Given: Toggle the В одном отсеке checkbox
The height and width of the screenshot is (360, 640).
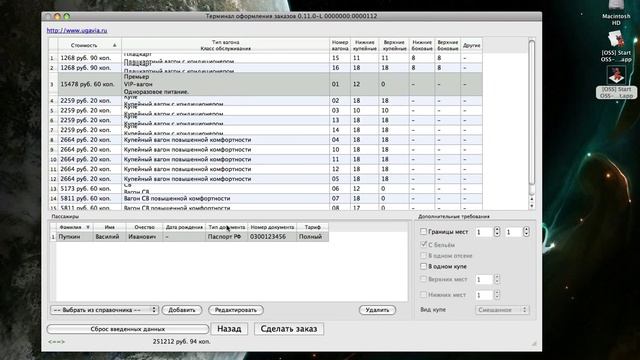Looking at the screenshot, I should pos(423,256).
